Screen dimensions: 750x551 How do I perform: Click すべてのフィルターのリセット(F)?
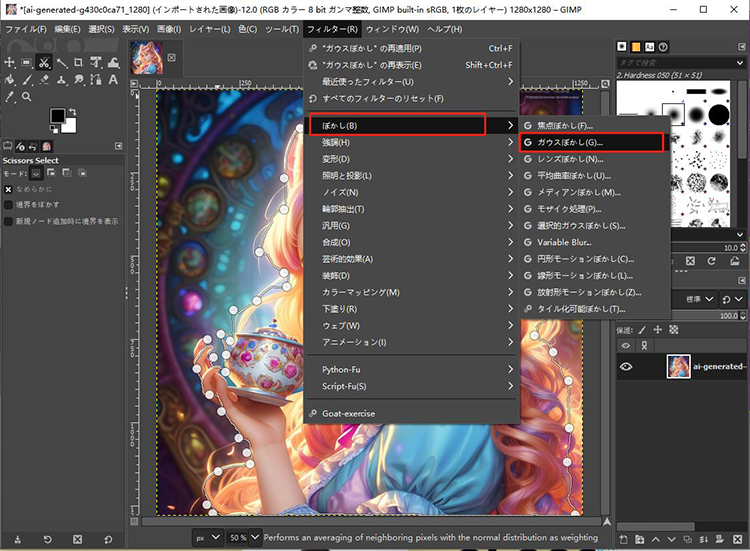click(x=411, y=99)
